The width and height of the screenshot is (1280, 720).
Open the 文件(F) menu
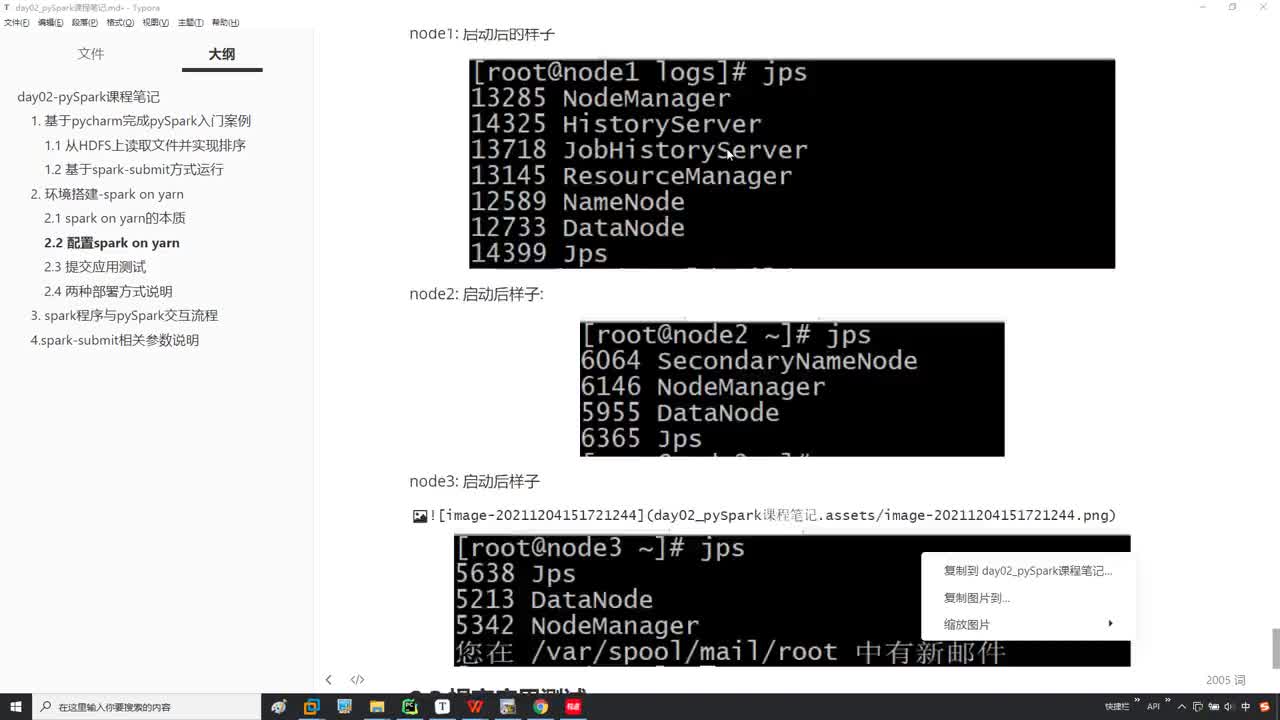point(16,22)
